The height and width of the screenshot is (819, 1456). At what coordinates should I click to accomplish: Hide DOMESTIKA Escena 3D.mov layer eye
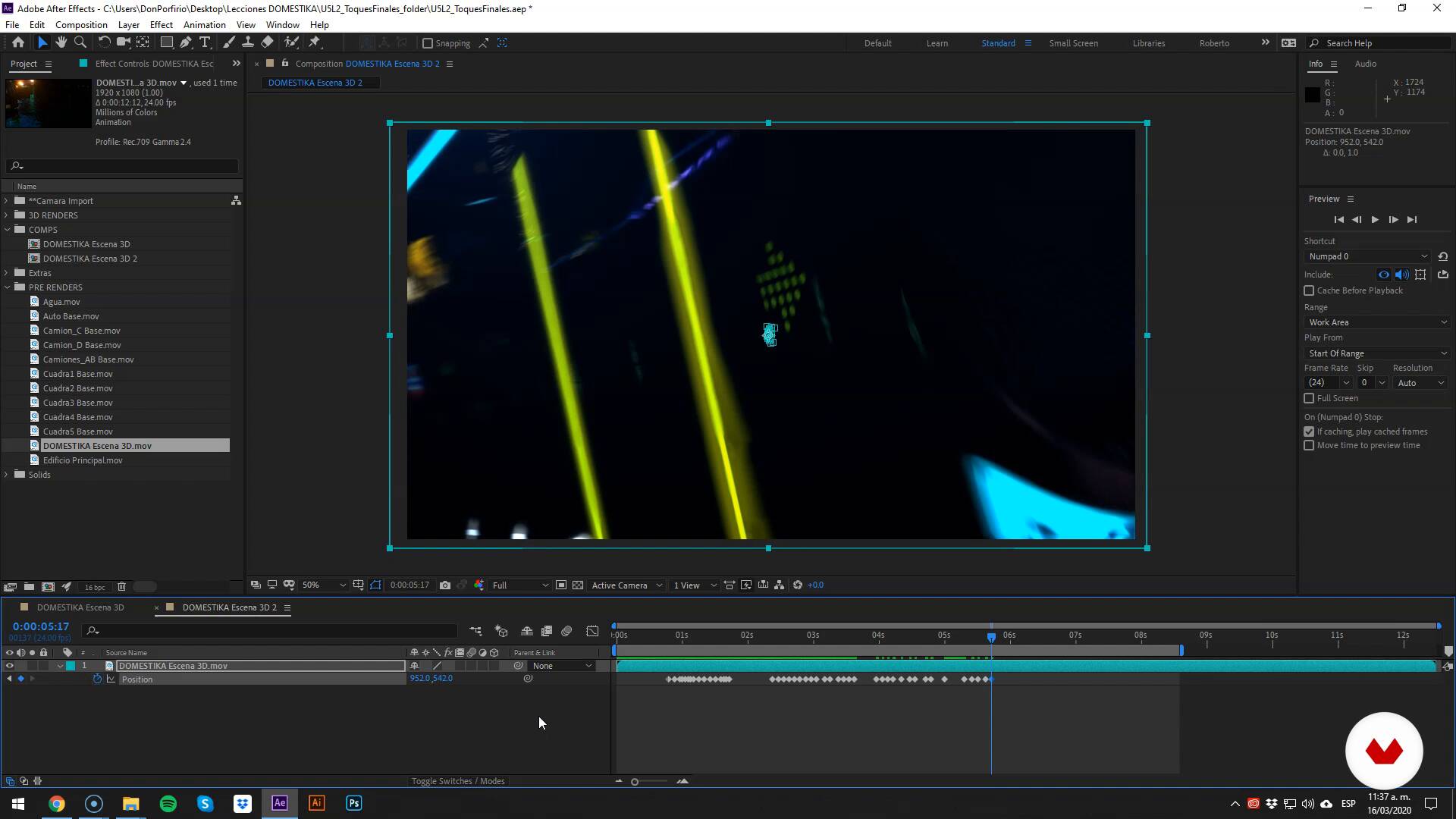(10, 667)
